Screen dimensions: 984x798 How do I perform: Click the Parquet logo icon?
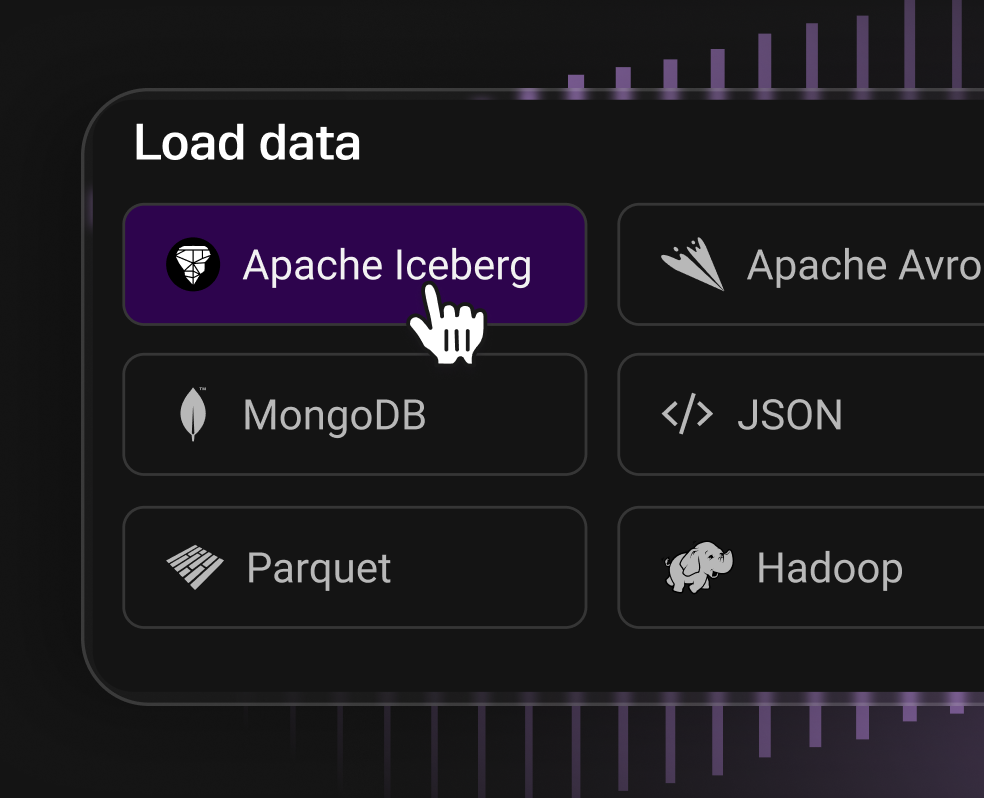tap(195, 568)
